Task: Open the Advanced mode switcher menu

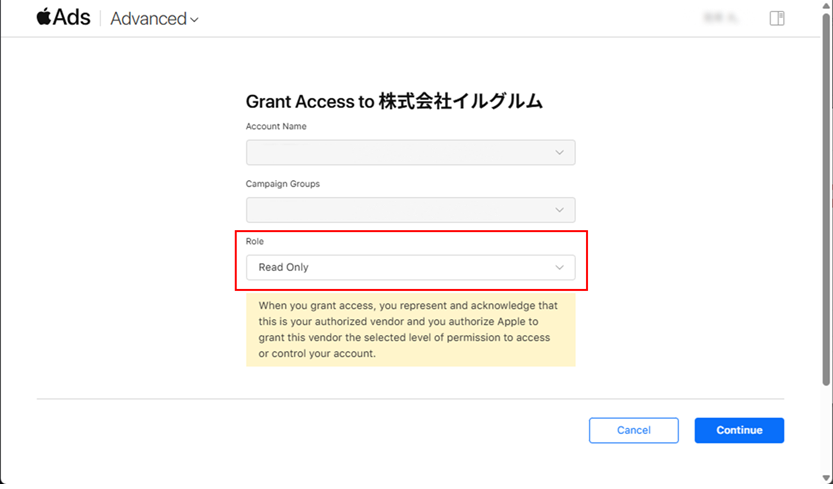Action: [x=154, y=19]
